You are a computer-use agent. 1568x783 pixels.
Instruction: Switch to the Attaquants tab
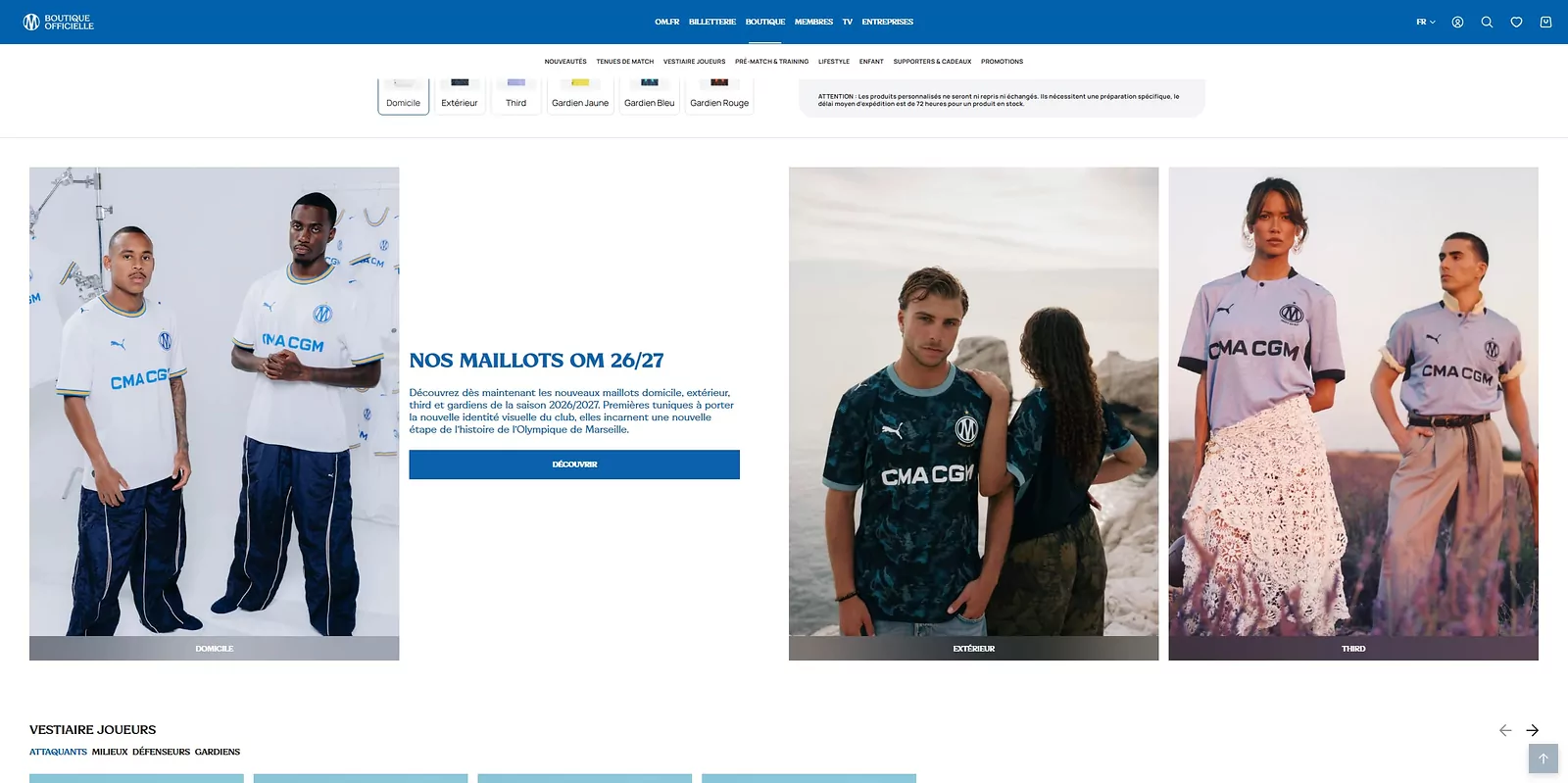click(58, 752)
